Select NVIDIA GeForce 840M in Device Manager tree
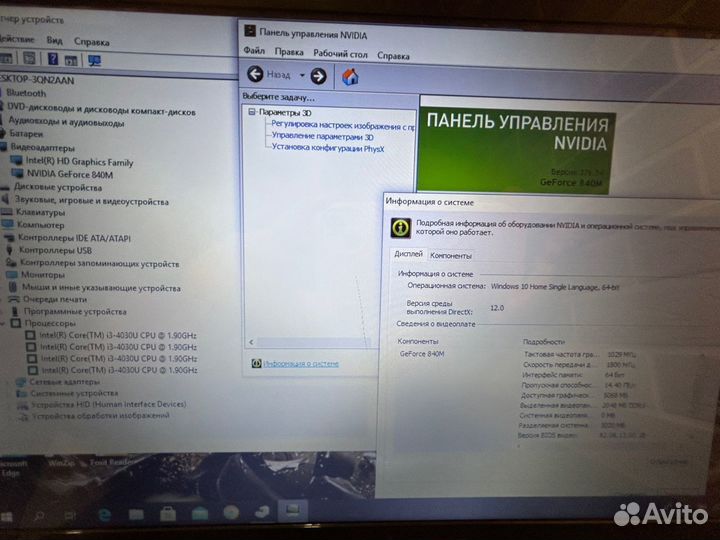This screenshot has height=540, width=720. [x=69, y=174]
